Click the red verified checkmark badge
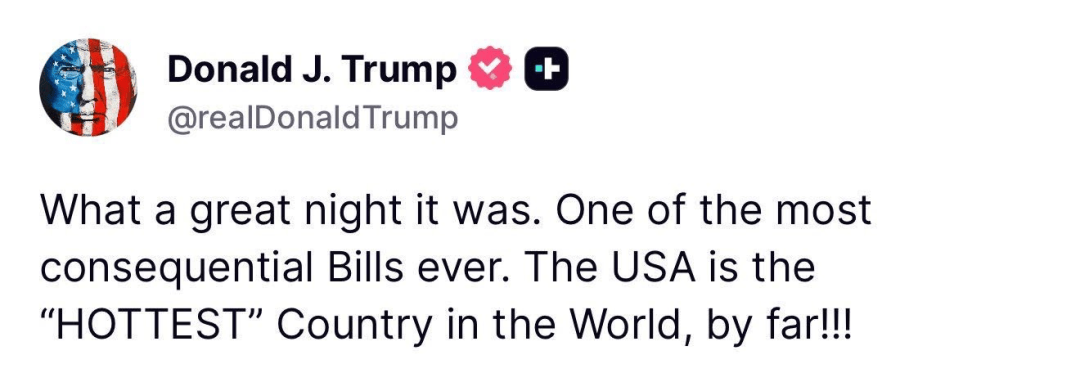 pos(490,69)
